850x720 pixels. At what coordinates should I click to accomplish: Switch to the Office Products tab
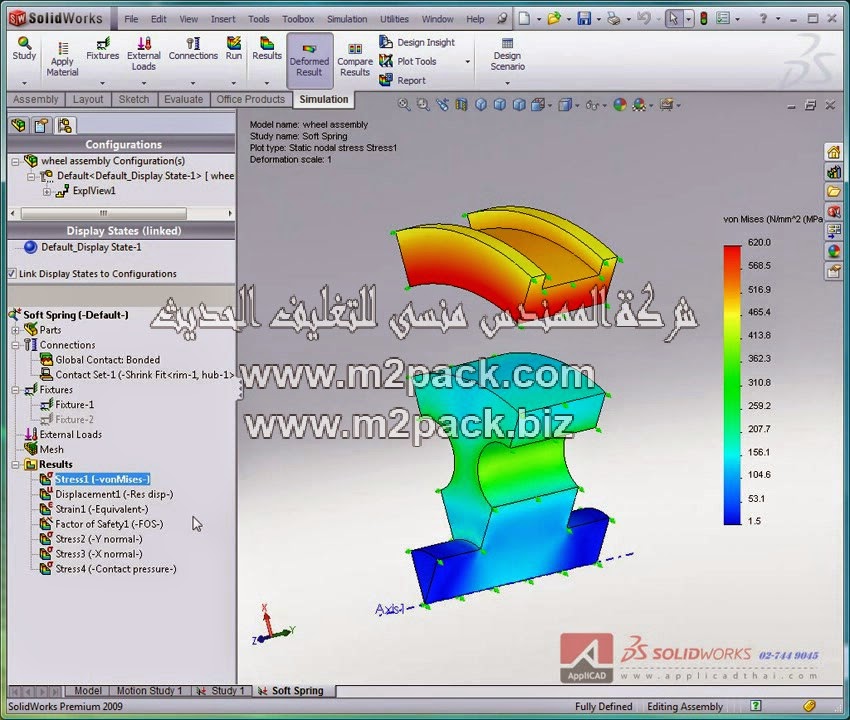coord(250,99)
